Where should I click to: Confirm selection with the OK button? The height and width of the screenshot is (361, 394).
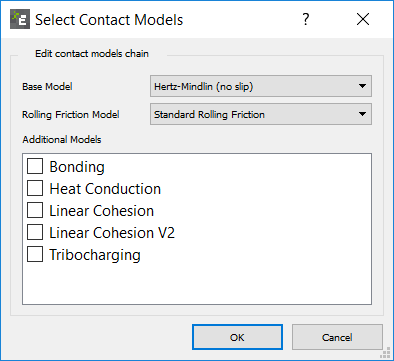(237, 337)
